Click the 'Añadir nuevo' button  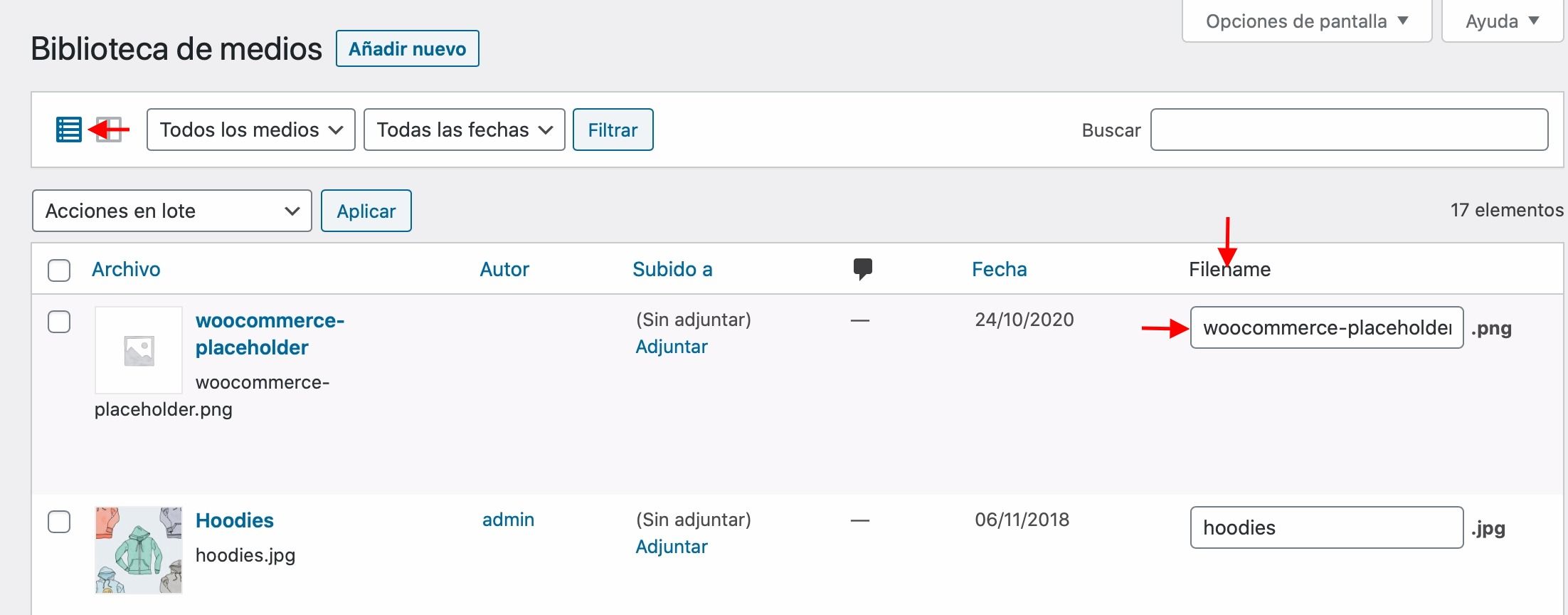(x=408, y=48)
